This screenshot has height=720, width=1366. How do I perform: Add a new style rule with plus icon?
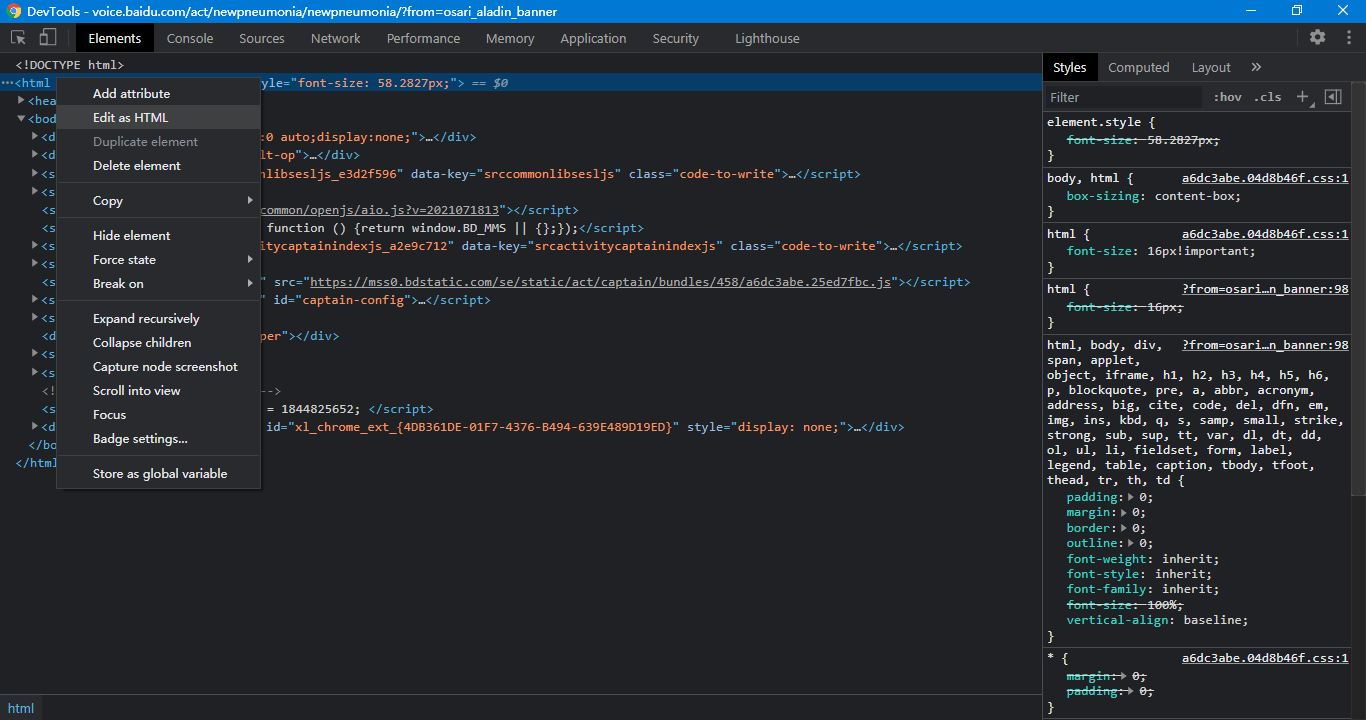point(1302,97)
